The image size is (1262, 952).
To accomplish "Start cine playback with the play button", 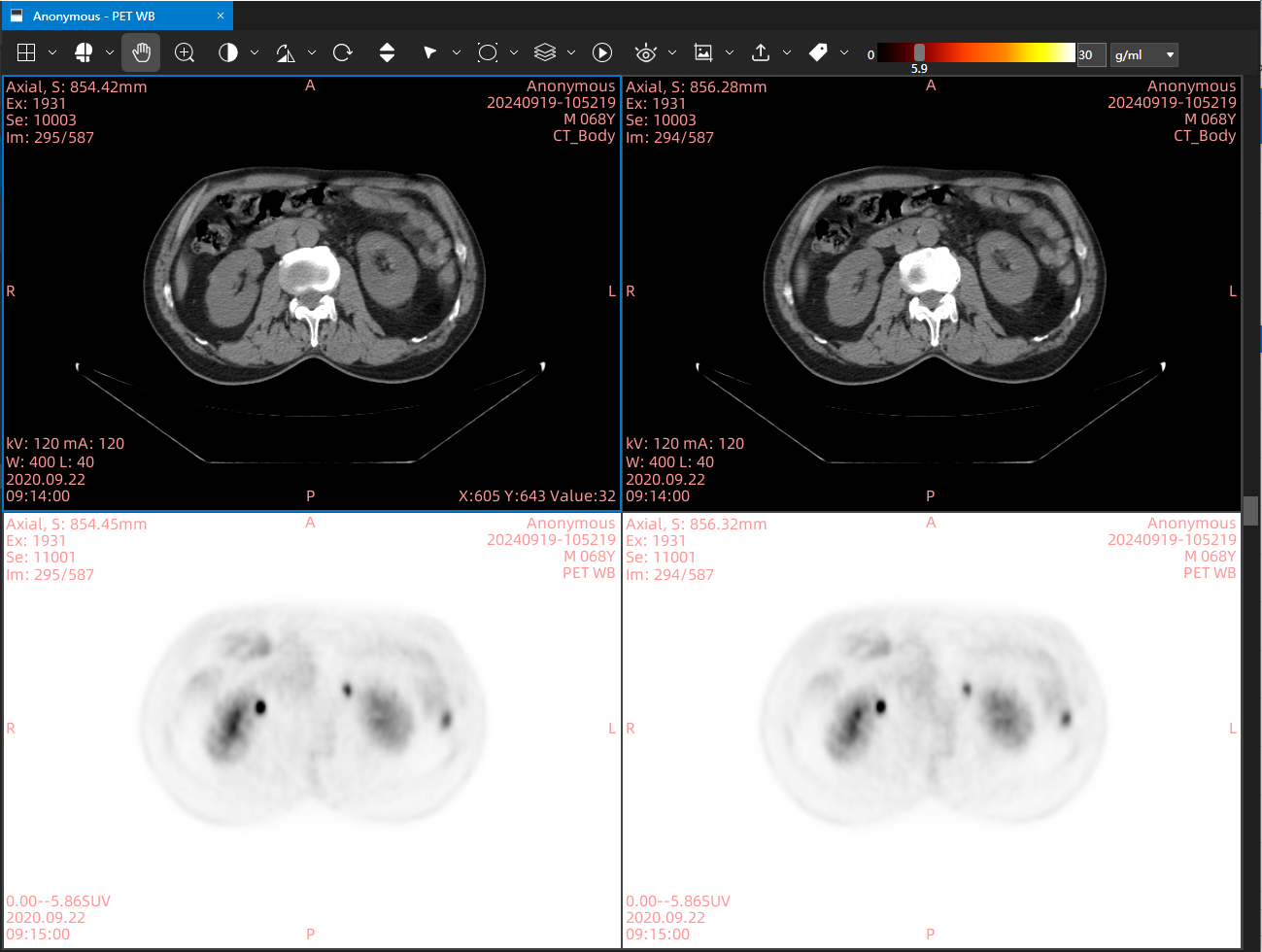I will (x=602, y=52).
